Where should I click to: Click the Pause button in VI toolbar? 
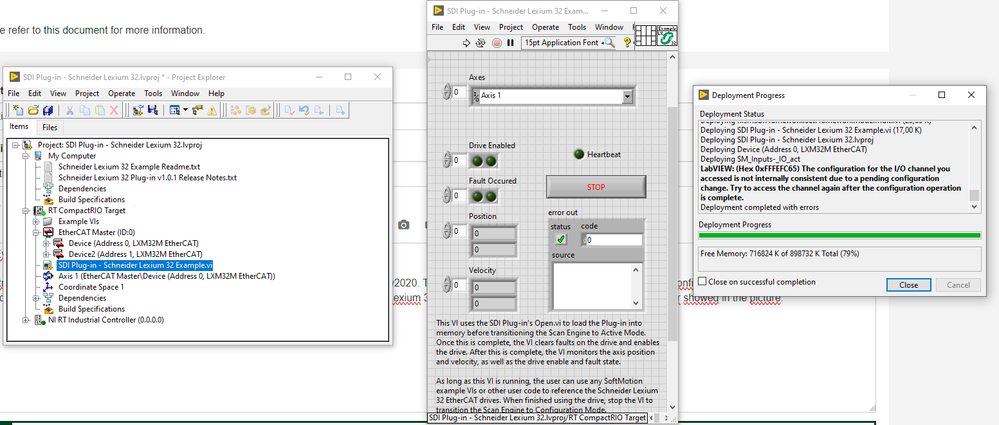(510, 43)
